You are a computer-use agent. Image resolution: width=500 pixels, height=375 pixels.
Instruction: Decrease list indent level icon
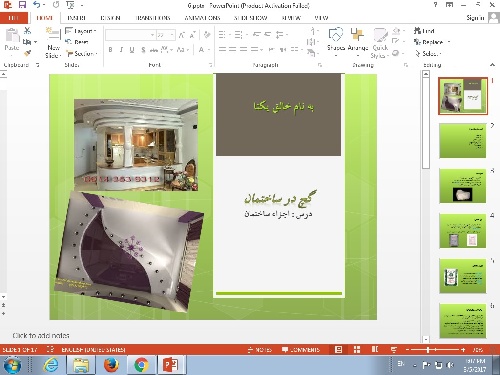257,35
